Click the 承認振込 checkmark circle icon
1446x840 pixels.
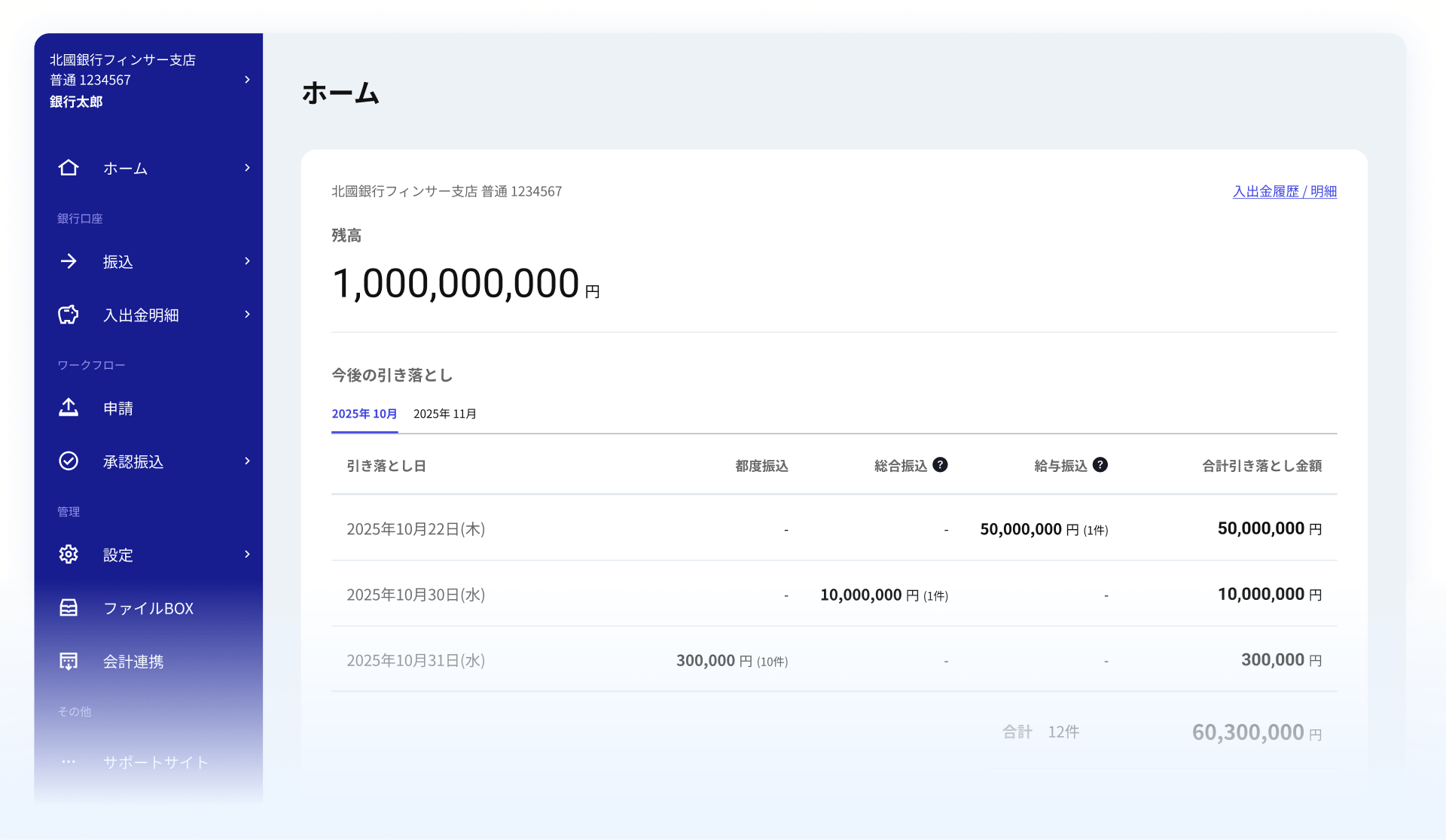pos(69,461)
